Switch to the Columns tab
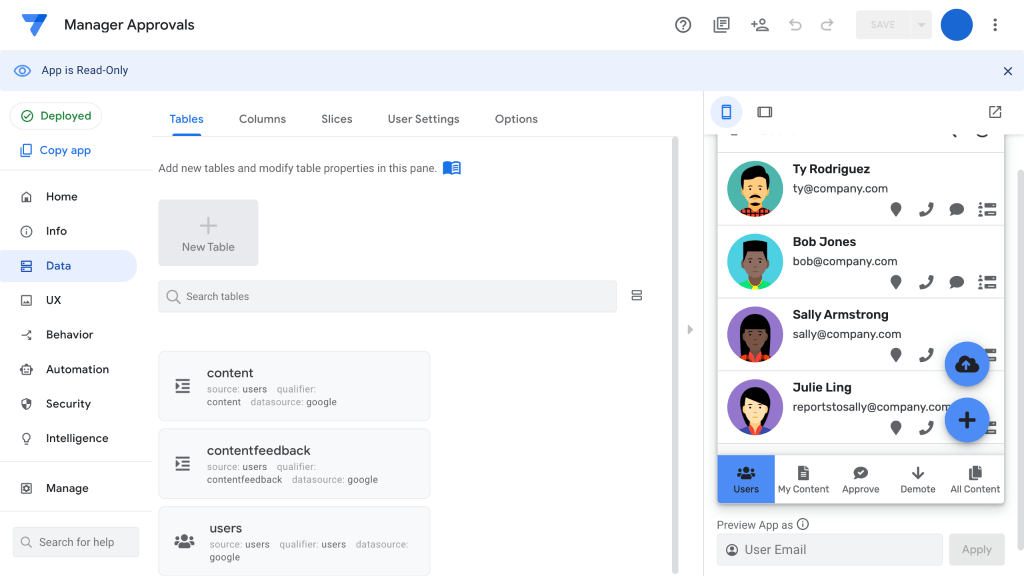Screen dimensions: 1024x576 262,119
